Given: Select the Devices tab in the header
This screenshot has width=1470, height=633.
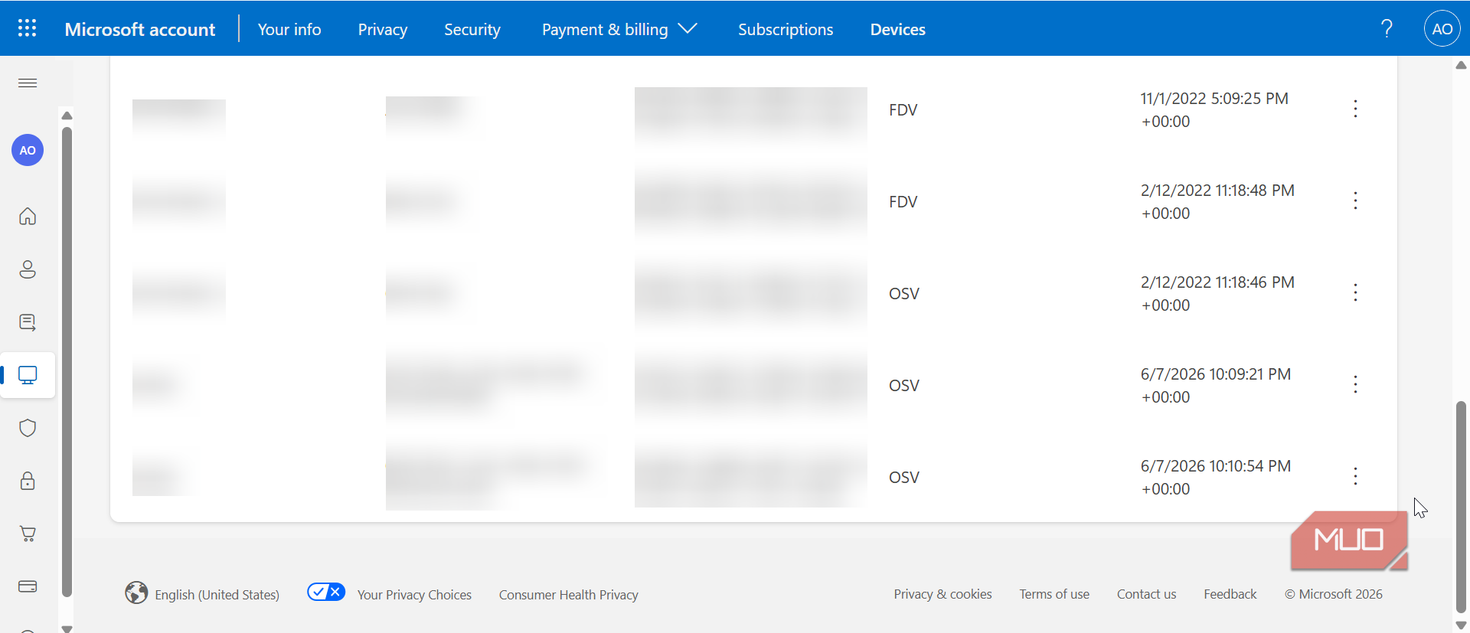Looking at the screenshot, I should [898, 29].
